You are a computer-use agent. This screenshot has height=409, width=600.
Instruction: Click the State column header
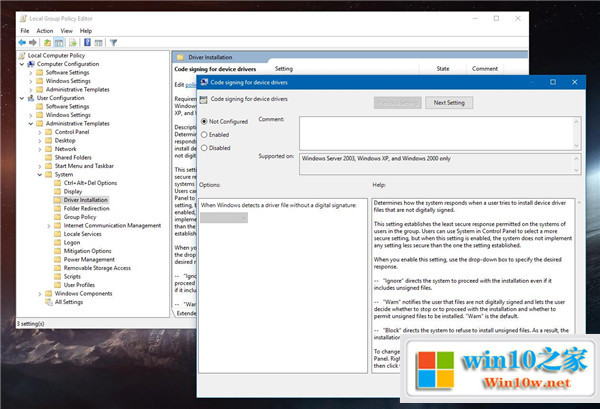coord(443,68)
